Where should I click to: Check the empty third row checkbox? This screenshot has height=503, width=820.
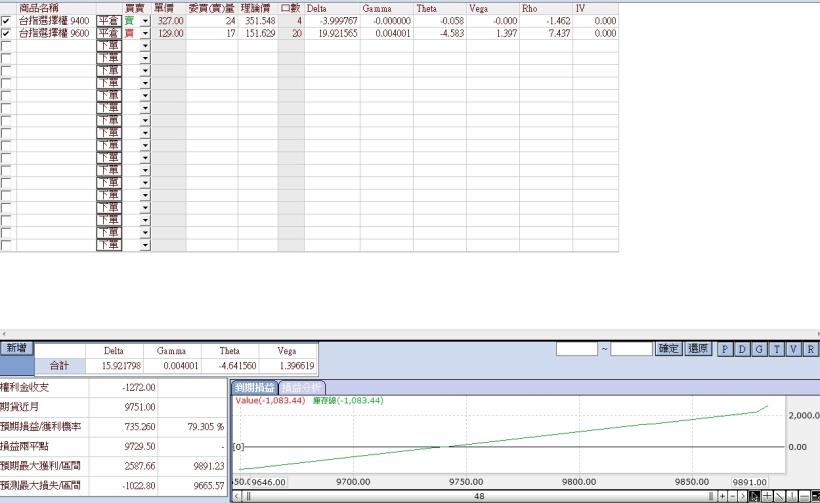click(x=7, y=46)
